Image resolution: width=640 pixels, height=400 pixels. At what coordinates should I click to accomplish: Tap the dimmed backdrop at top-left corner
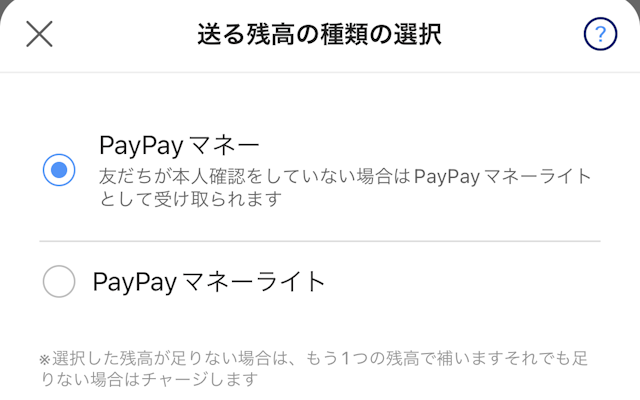pyautogui.click(x=3, y=3)
